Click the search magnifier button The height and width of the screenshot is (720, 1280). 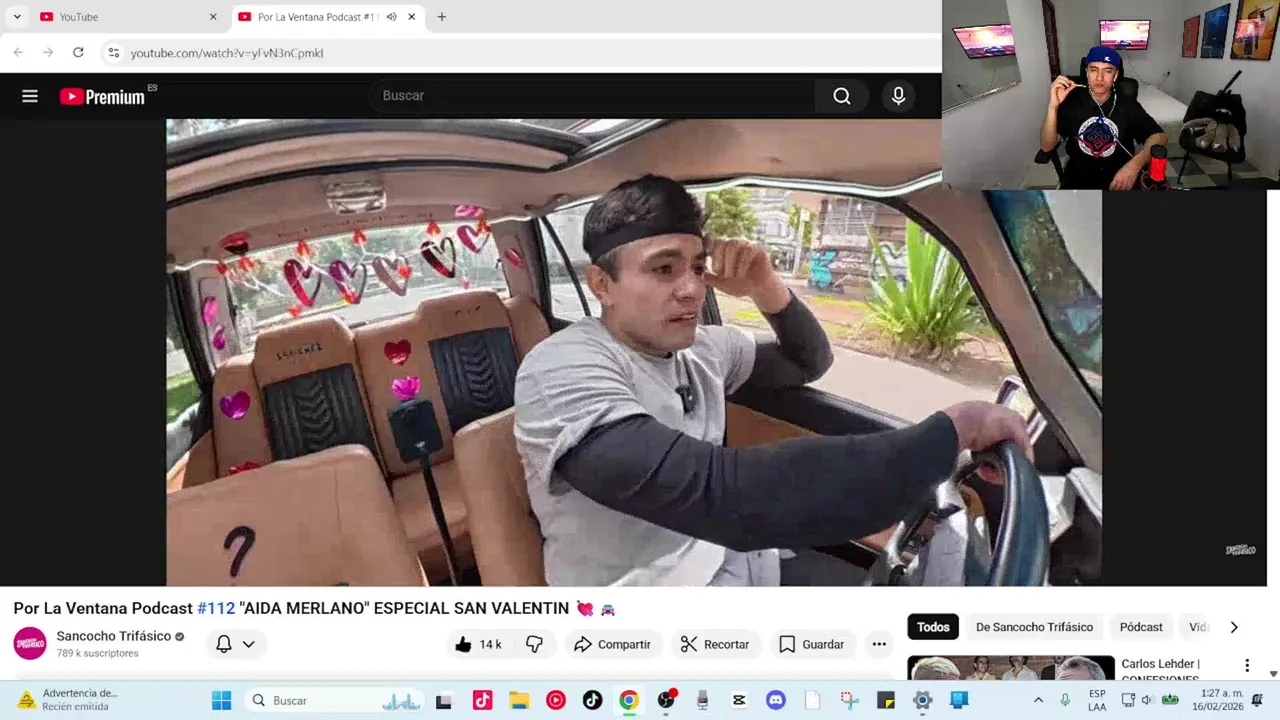(842, 96)
